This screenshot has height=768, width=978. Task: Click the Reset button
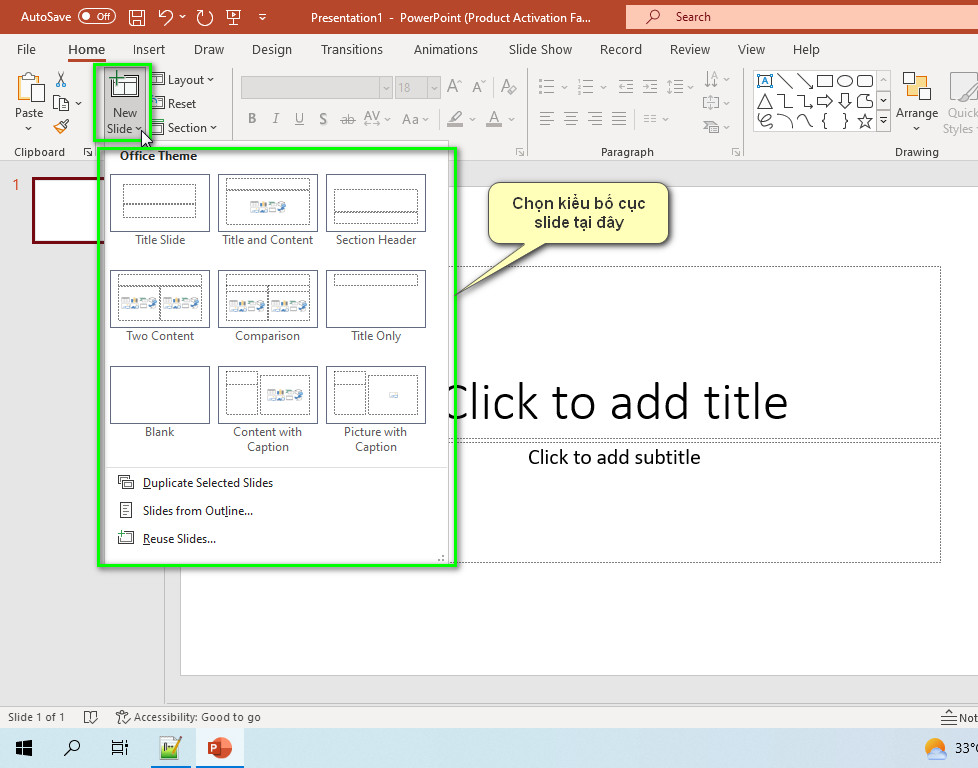(174, 104)
